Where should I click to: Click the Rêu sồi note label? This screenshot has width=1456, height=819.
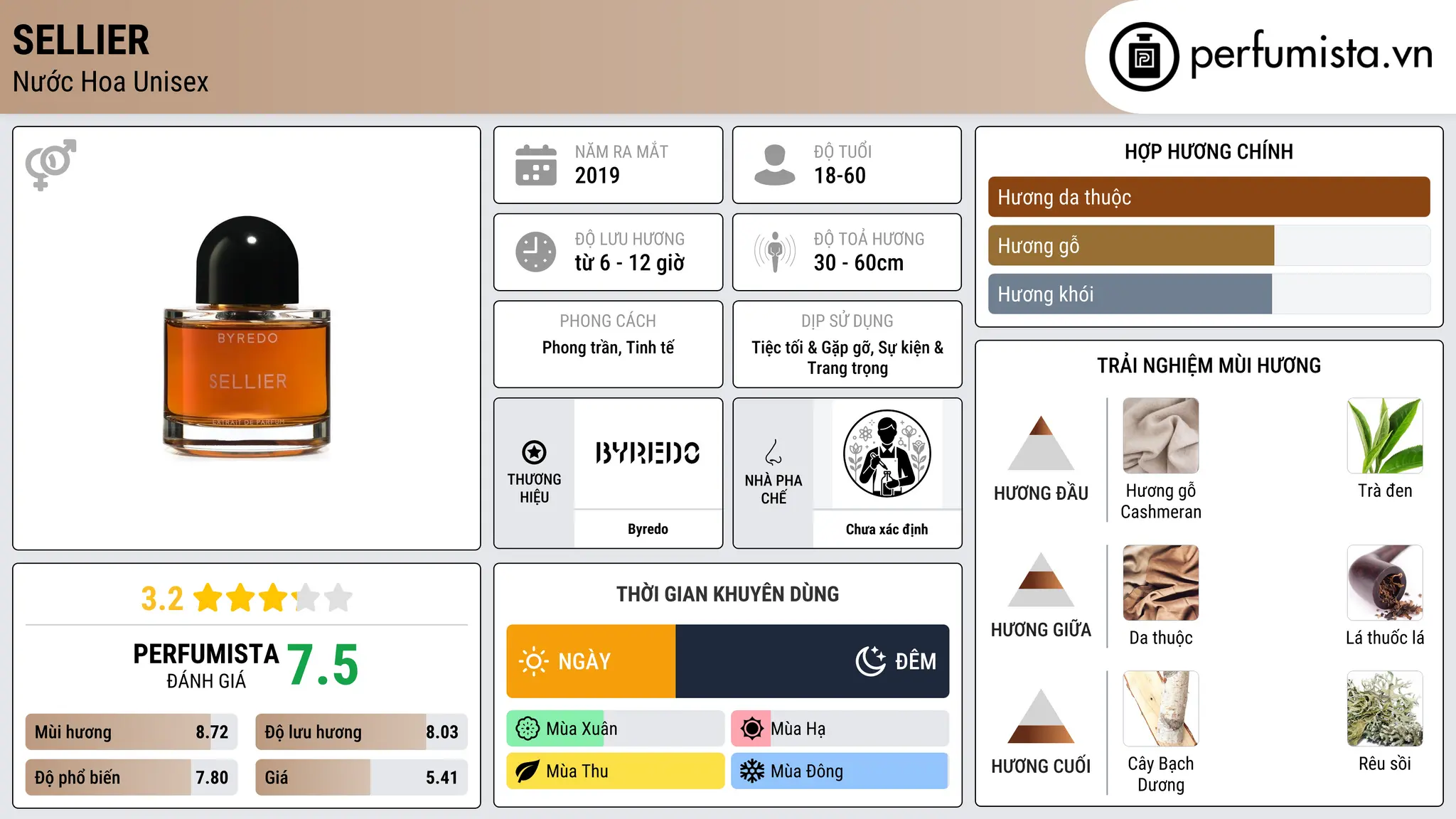pyautogui.click(x=1385, y=764)
